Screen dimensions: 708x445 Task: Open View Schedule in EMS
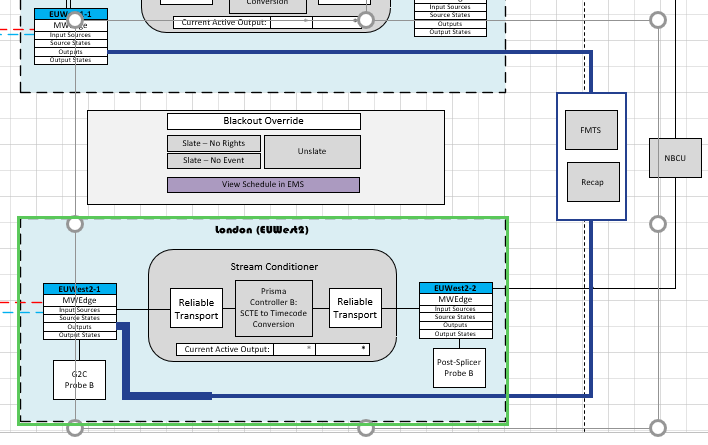(263, 185)
